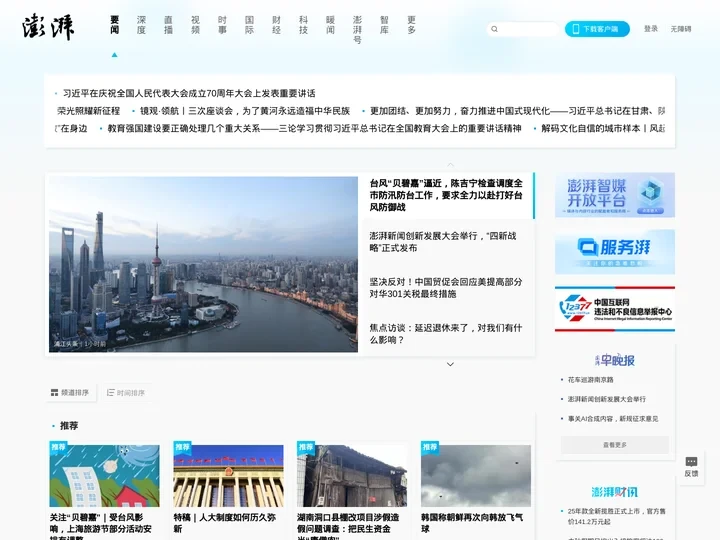Click 推荐 tag on typhoon card

pyautogui.click(x=58, y=447)
